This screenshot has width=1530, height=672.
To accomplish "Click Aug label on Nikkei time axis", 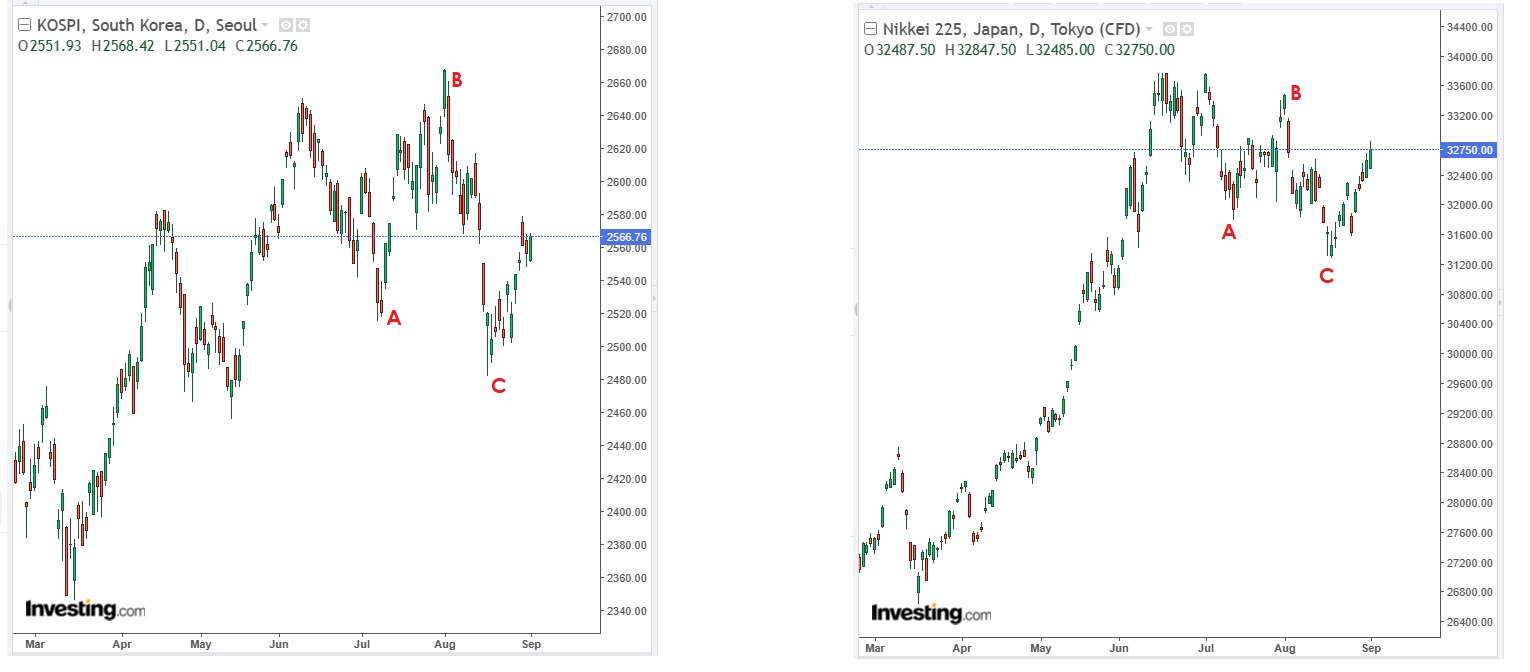I will 1285,648.
